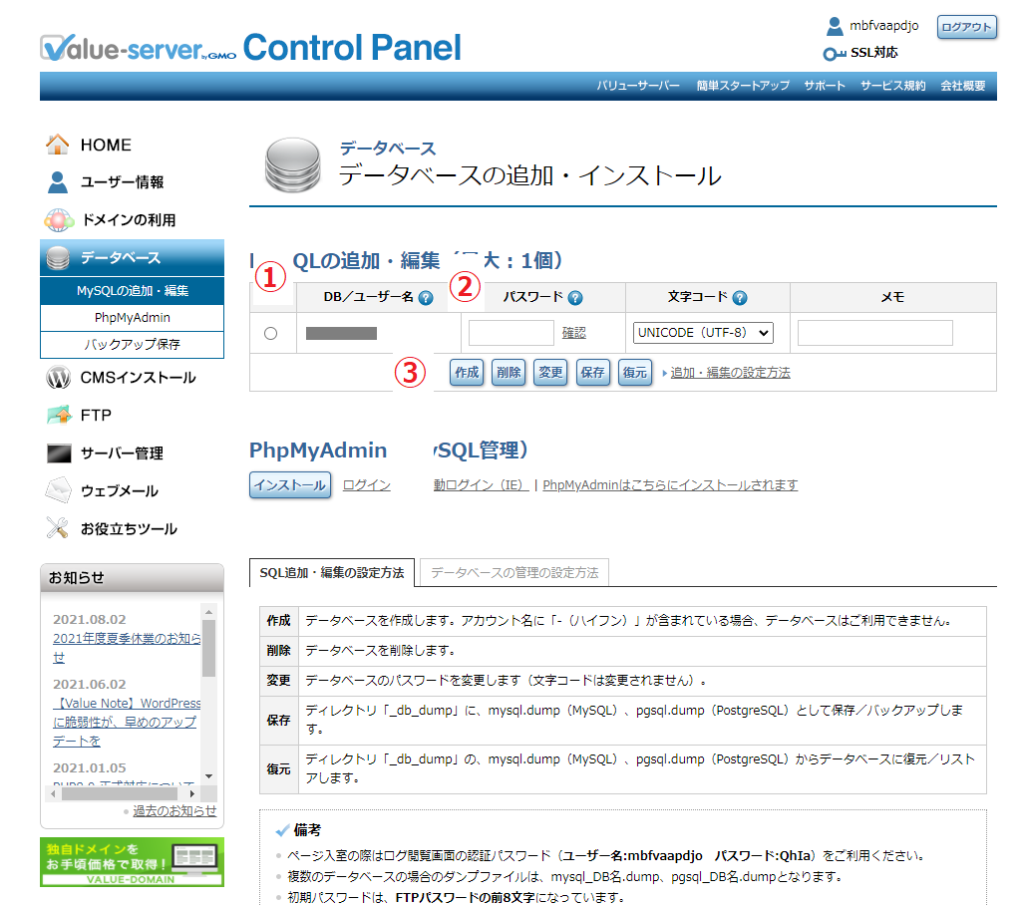The height and width of the screenshot is (906, 1024).
Task: Open the 追加・編集の設定方法 link
Action: [x=730, y=372]
